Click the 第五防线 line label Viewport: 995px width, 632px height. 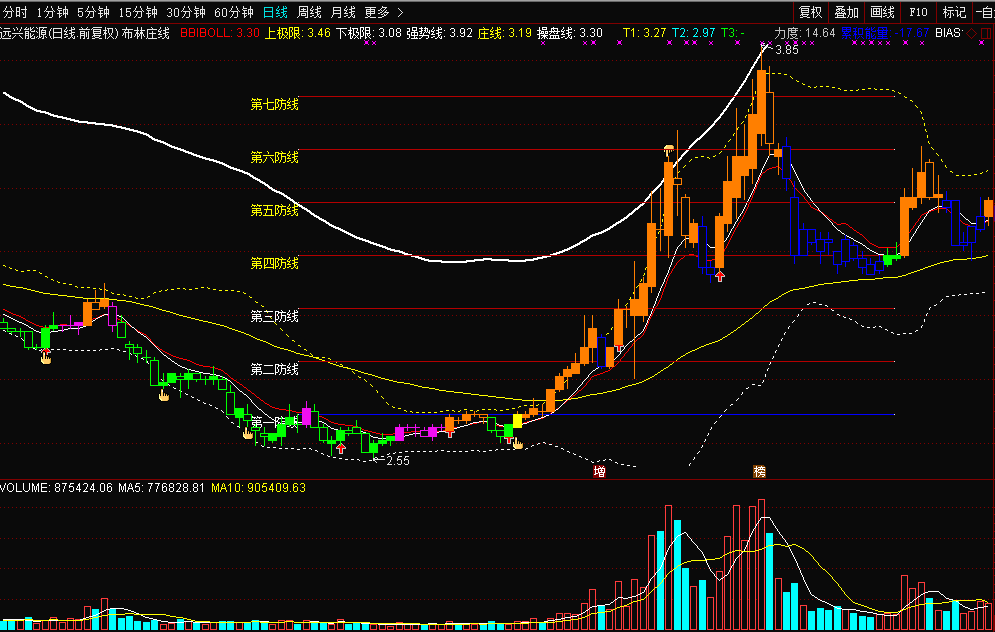[274, 210]
